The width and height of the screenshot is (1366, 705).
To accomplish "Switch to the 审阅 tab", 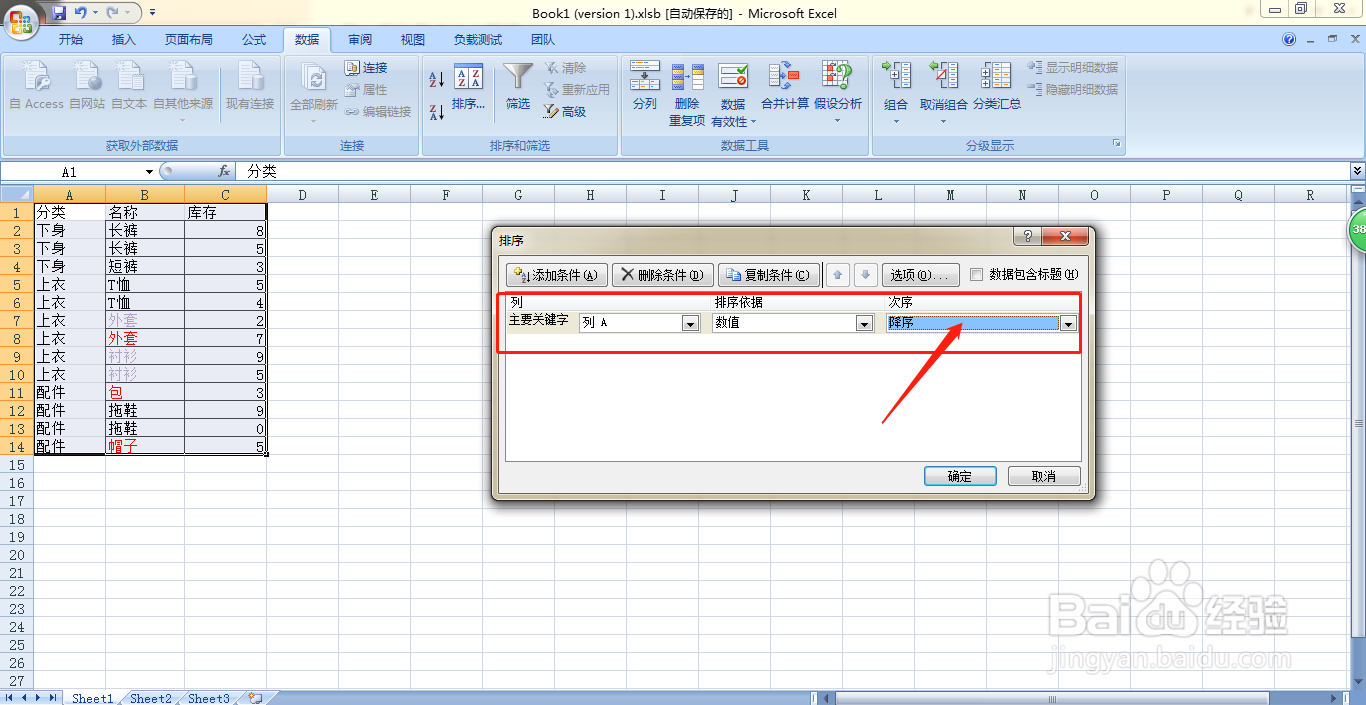I will (x=360, y=40).
